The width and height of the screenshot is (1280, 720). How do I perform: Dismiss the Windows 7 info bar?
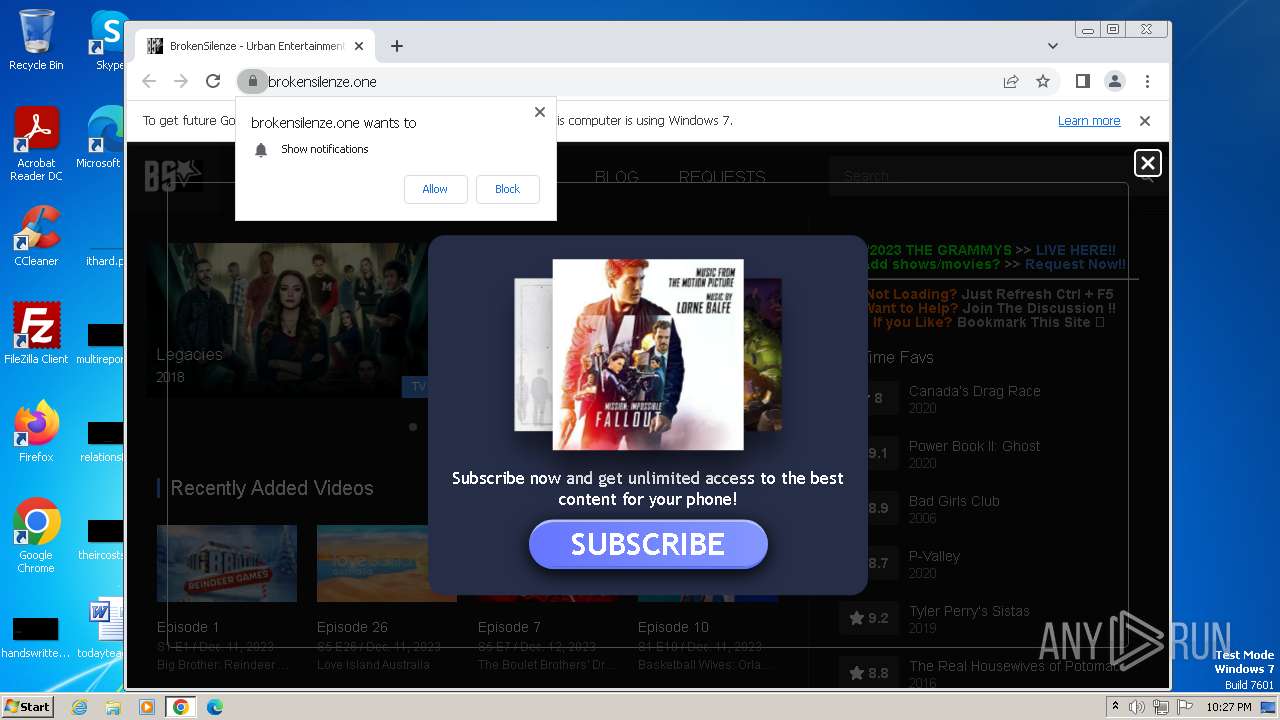pyautogui.click(x=1145, y=121)
